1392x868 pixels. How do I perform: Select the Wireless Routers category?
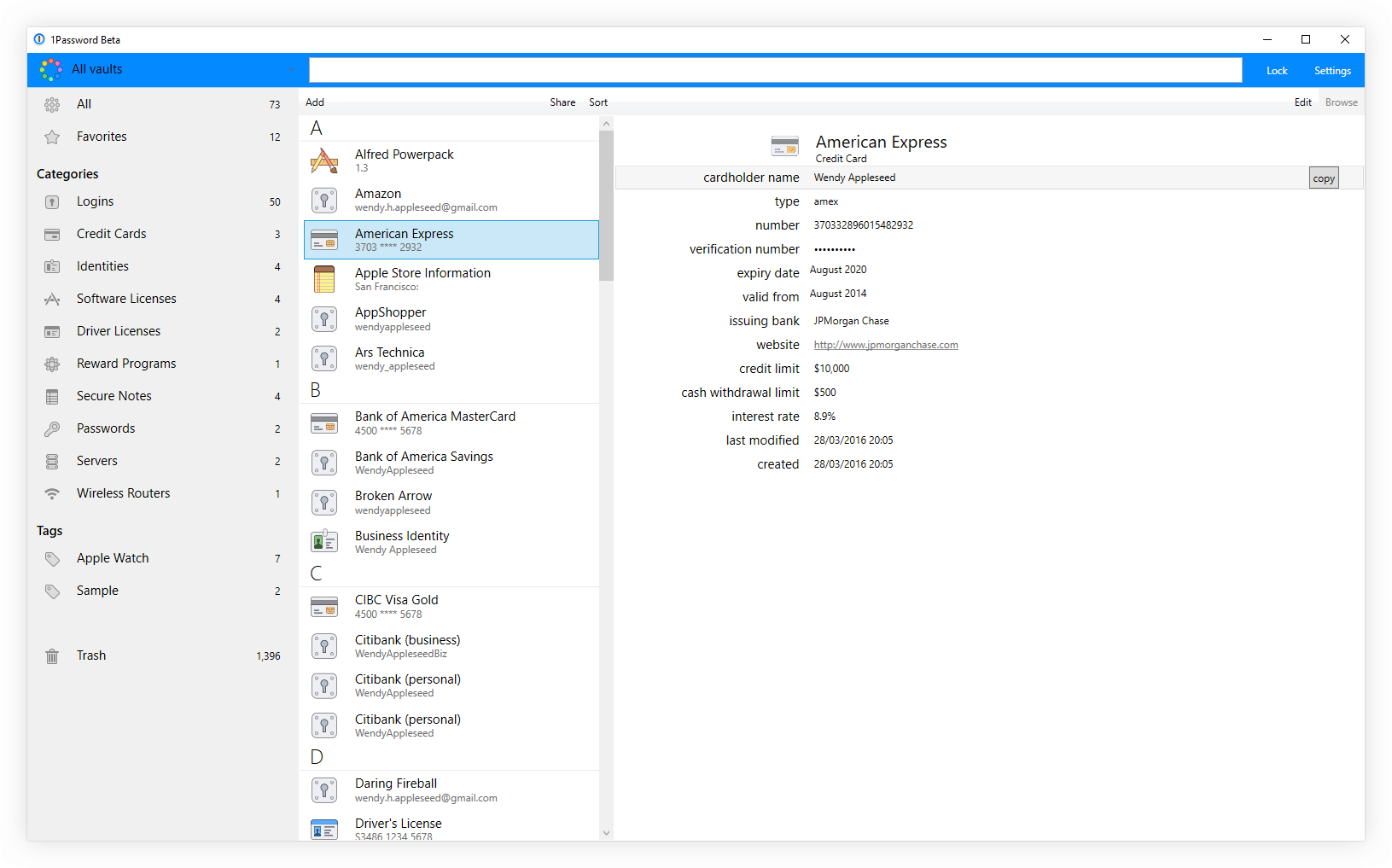click(x=162, y=494)
